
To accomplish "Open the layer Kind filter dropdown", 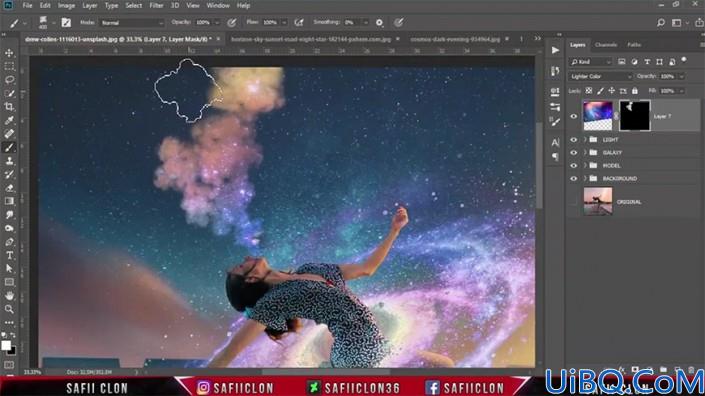I will coord(590,62).
